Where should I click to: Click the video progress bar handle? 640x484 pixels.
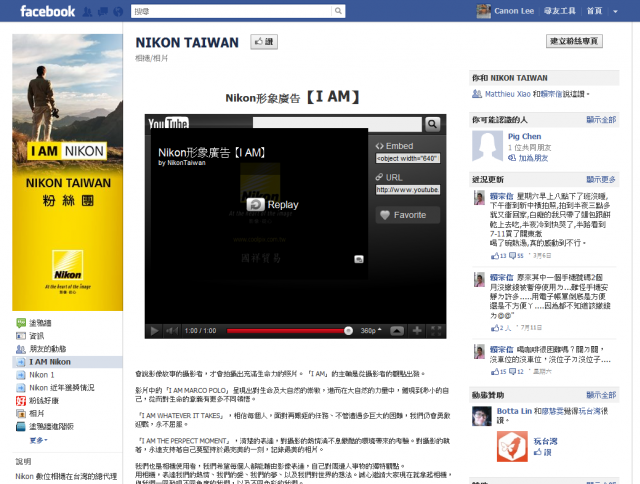point(348,331)
